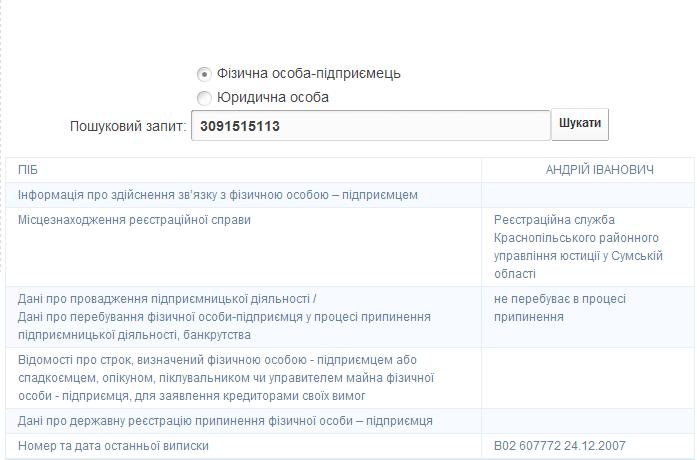
Task: Select the Юридична особа radio button
Action: pyautogui.click(x=204, y=98)
